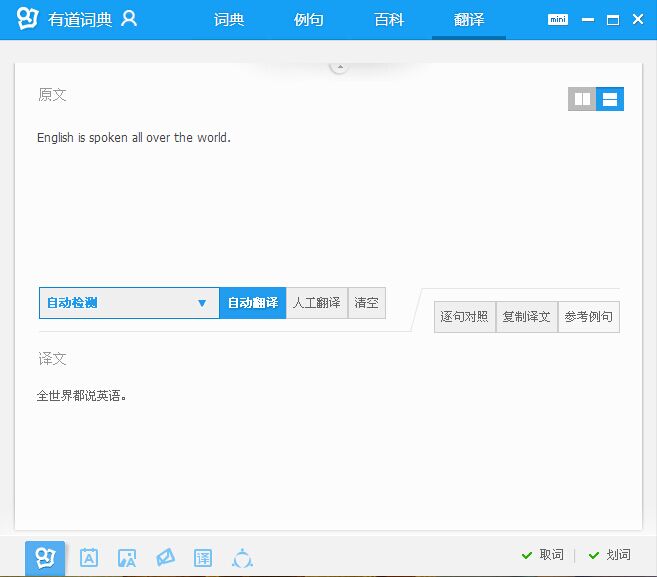The image size is (657, 577).
Task: Toggle the 划词 selection translate option
Action: pos(610,555)
